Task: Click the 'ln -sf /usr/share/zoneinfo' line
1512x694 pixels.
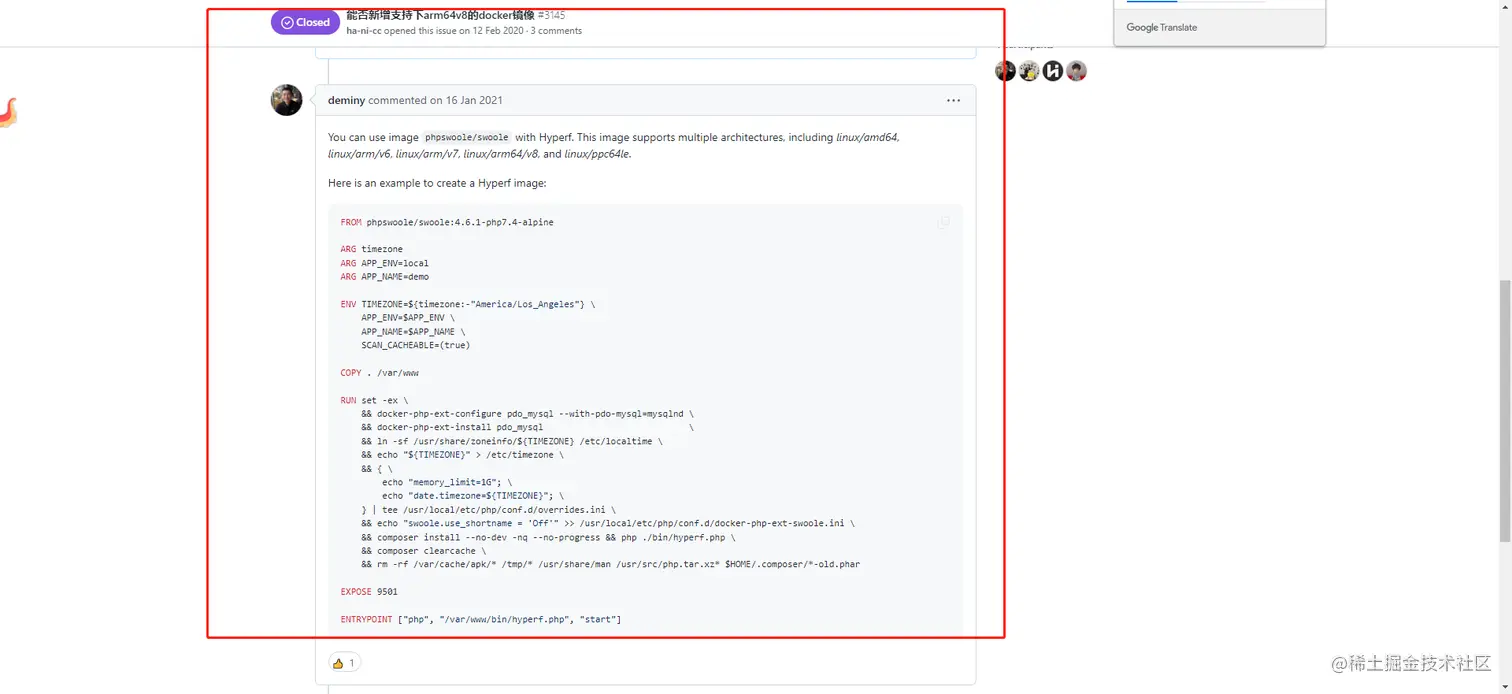Action: click(x=511, y=441)
